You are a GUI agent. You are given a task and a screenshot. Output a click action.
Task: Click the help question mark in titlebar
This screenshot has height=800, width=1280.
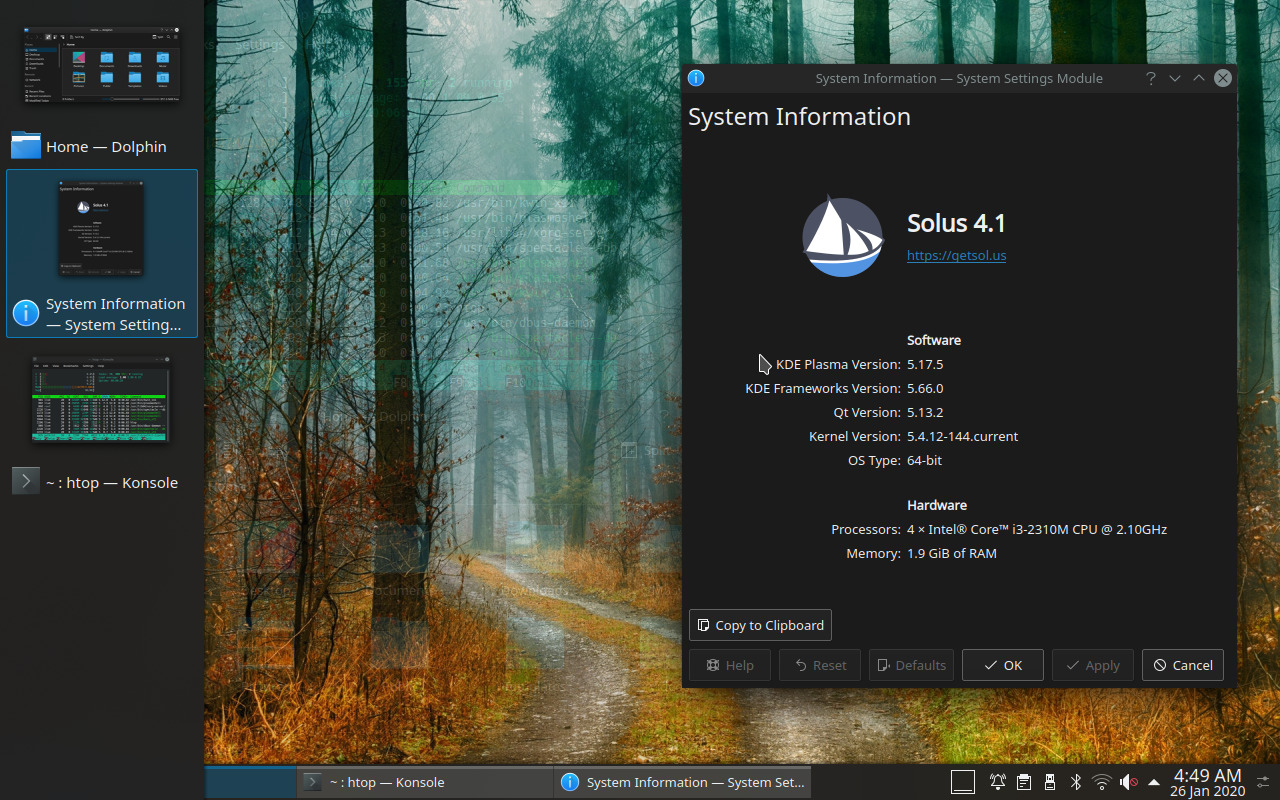[1150, 78]
